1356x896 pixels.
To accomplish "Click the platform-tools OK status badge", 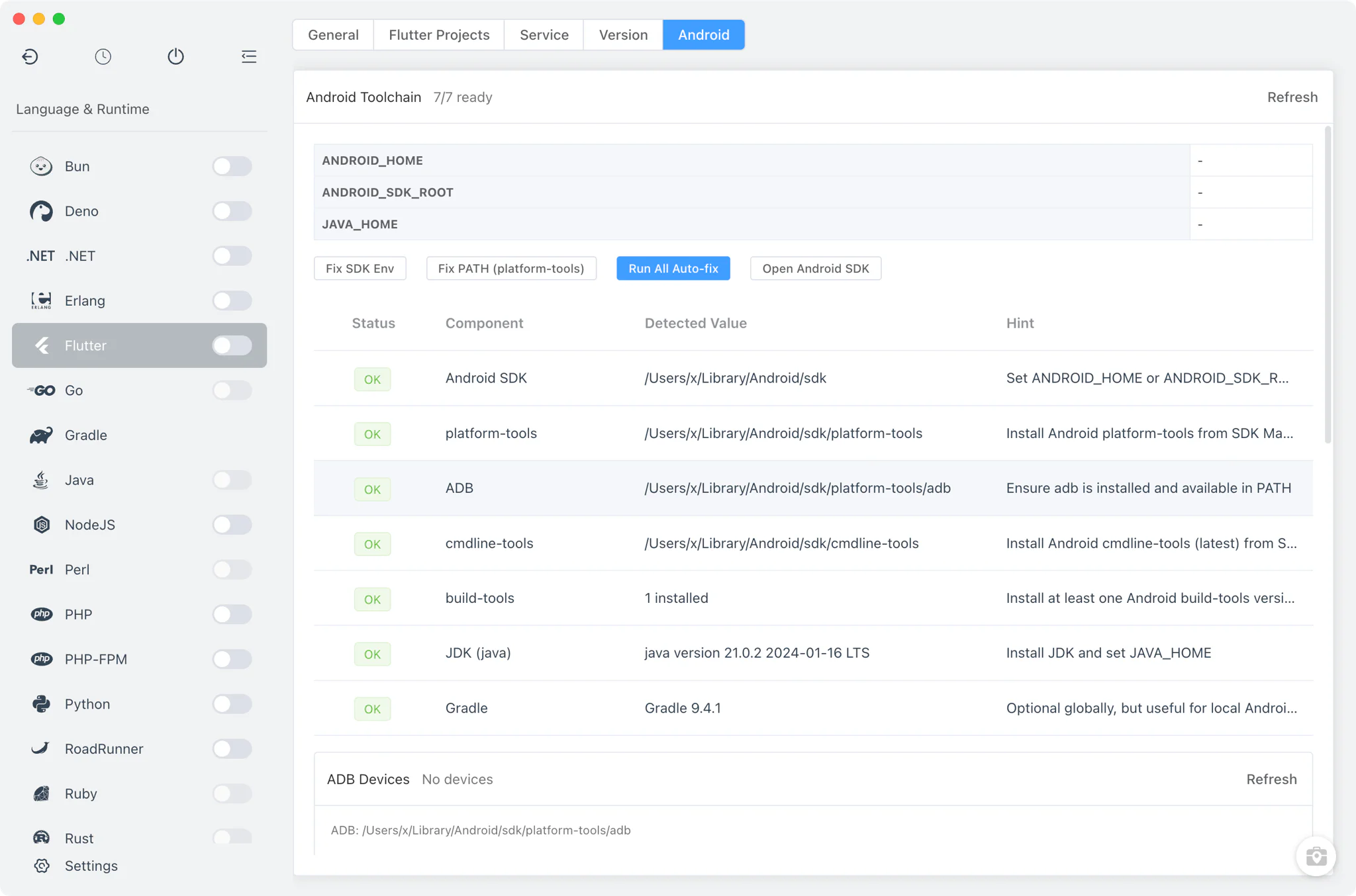I will pyautogui.click(x=372, y=434).
